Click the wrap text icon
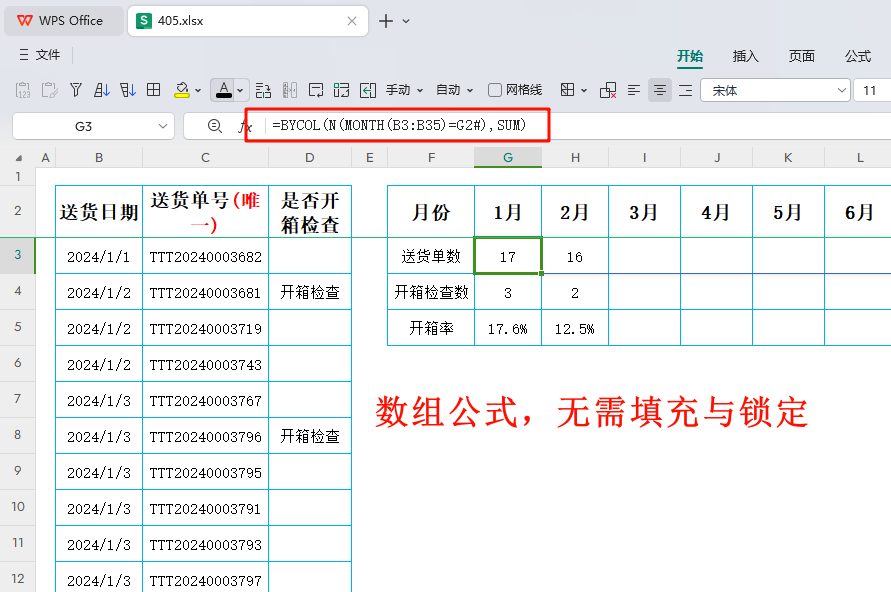Viewport: 891px width, 592px height. (316, 90)
